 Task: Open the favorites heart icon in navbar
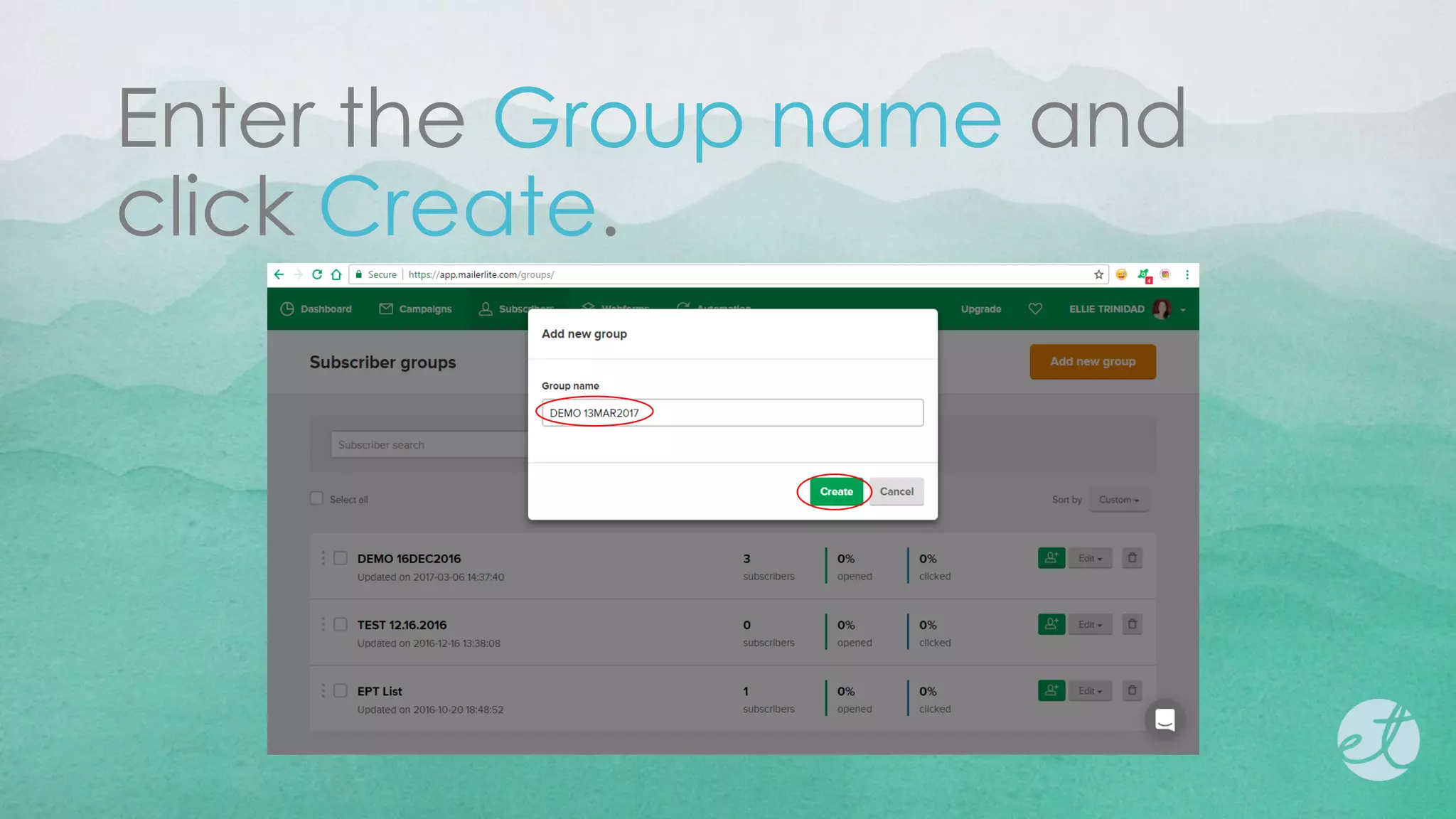point(1035,309)
